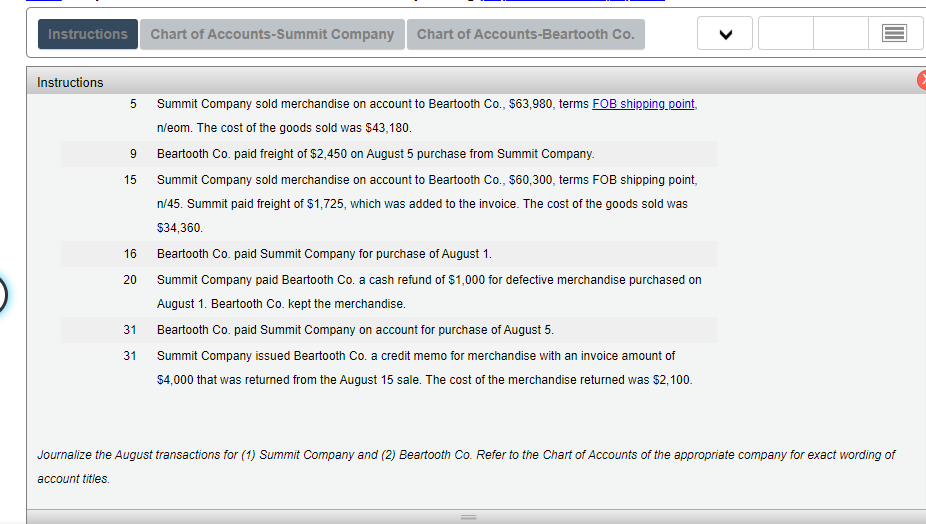Click the '$34,360.' cost amount text
The image size is (926, 524).
click(x=180, y=228)
